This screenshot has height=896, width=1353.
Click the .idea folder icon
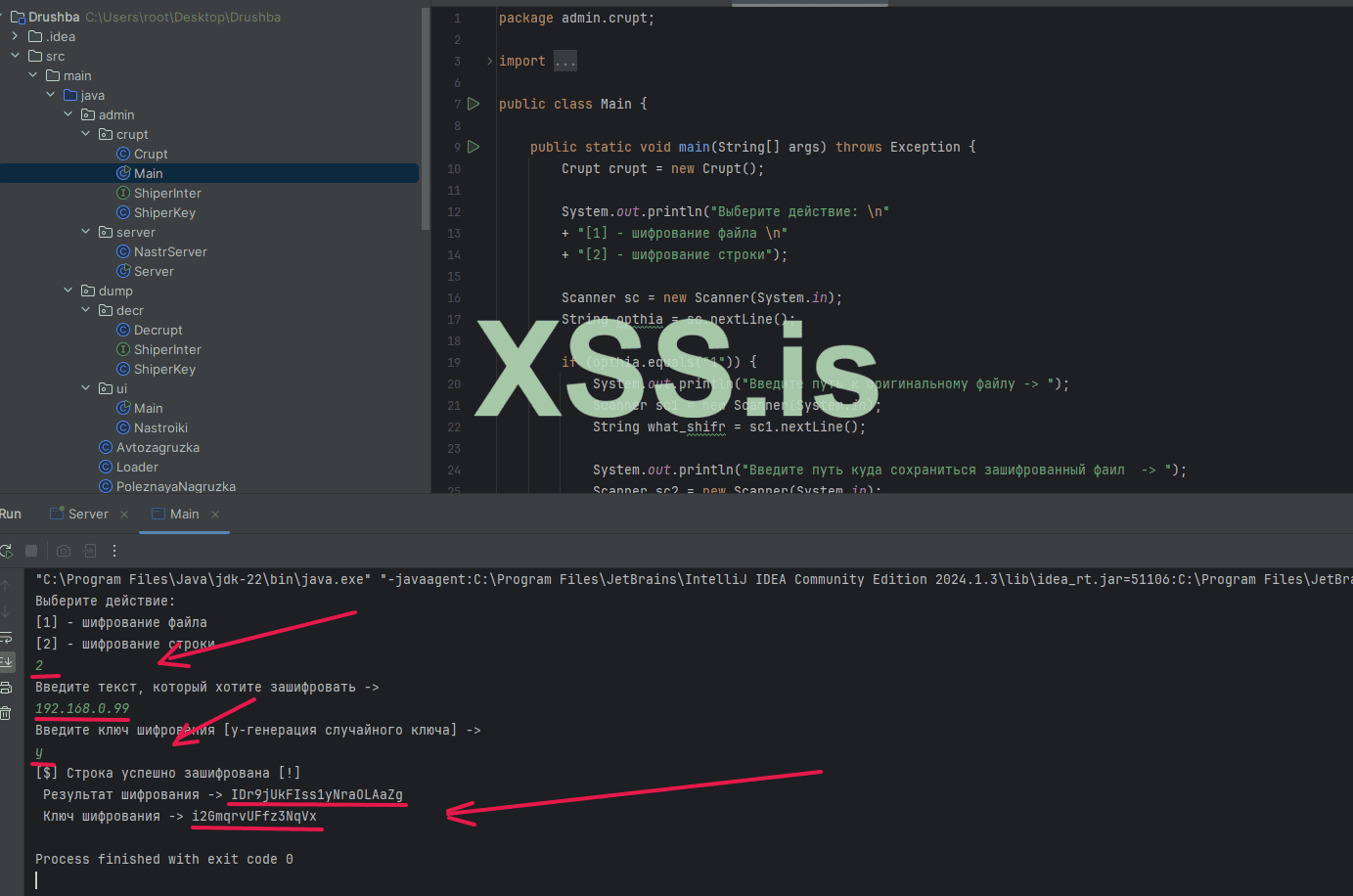(35, 36)
